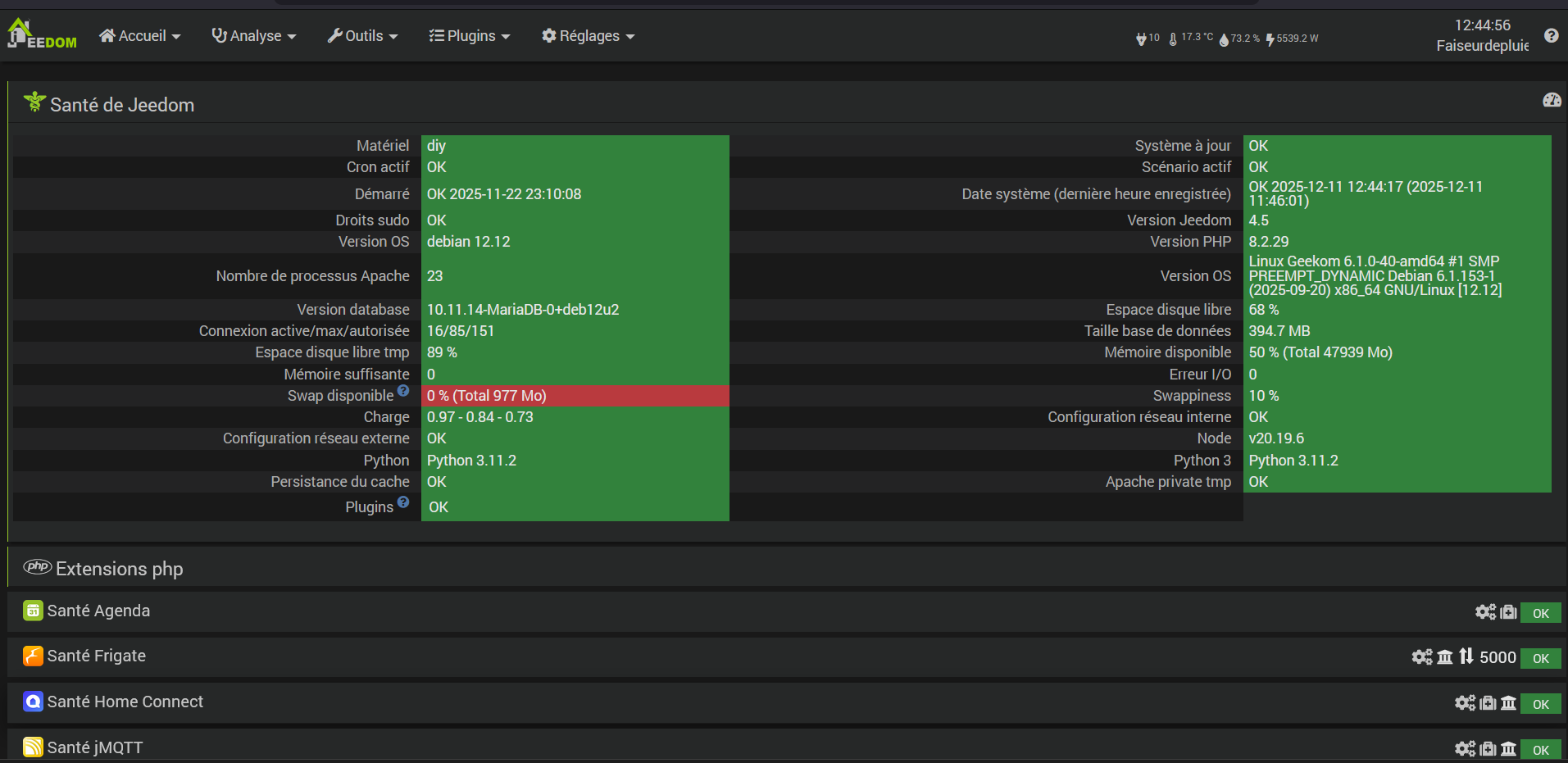Click Home Connect medical kit icon

1488,703
